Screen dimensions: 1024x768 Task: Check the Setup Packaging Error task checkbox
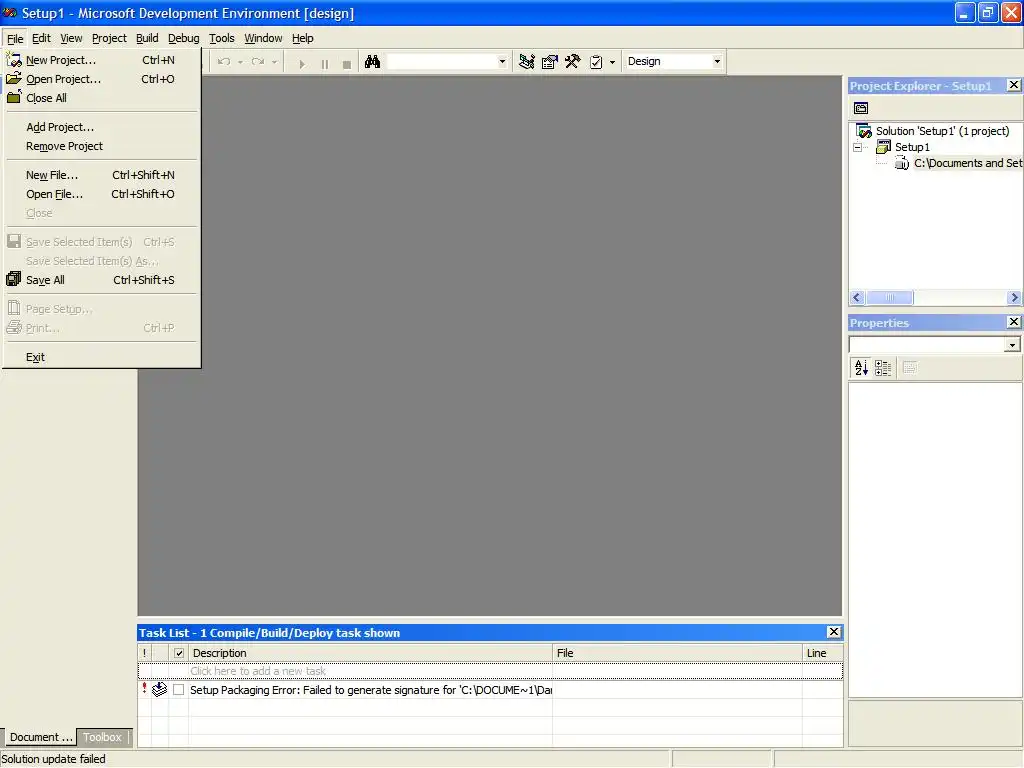point(178,690)
